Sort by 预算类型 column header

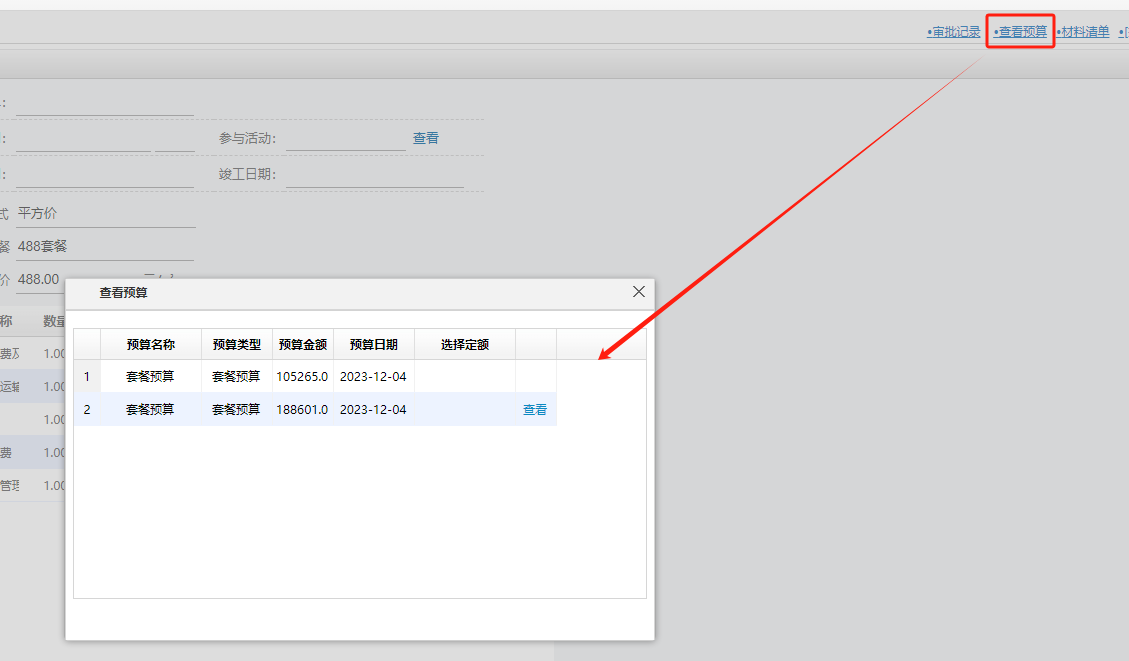237,344
